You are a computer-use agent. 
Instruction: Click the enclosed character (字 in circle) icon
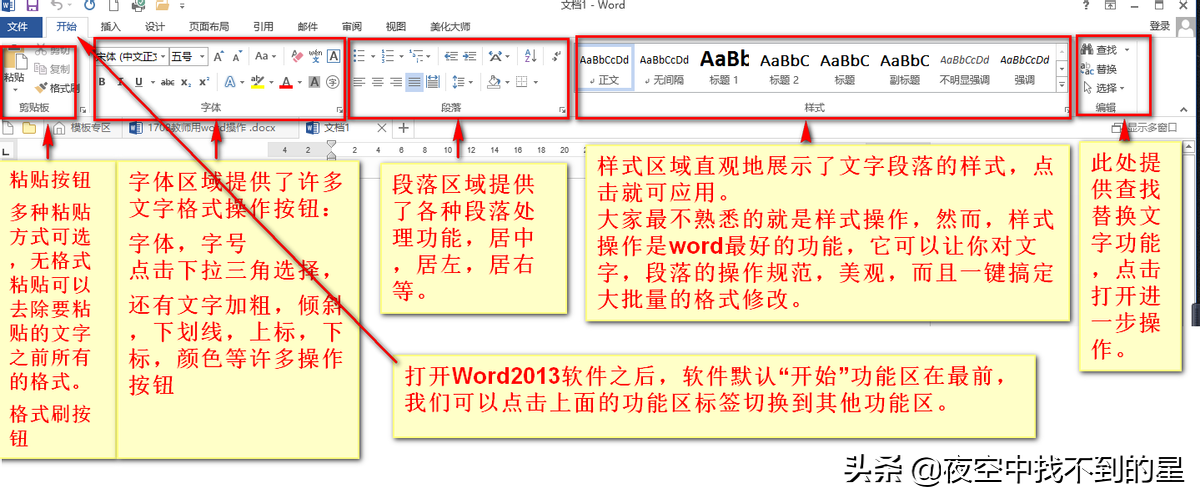[332, 82]
